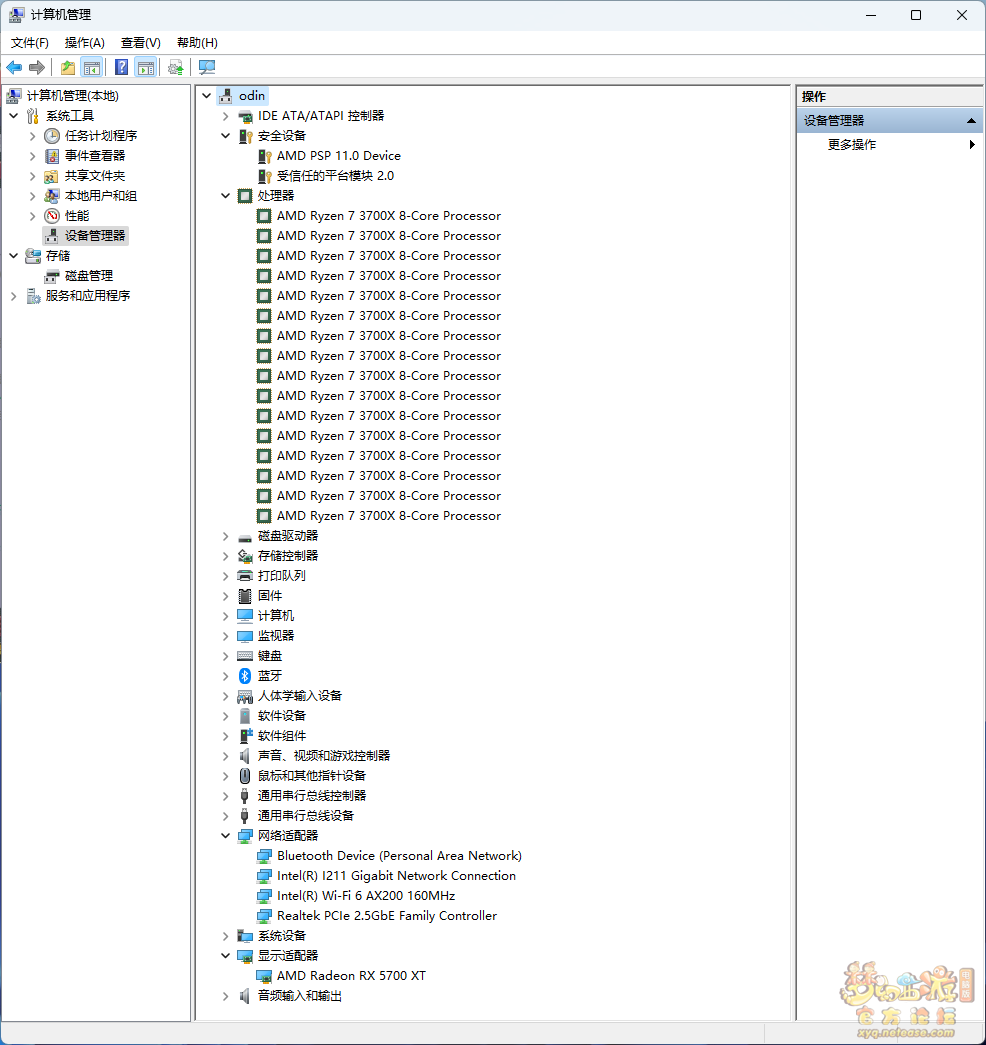Toggle the Show/Hide Action Pane toolbar icon
Screen dimensions: 986x1045
(x=146, y=67)
